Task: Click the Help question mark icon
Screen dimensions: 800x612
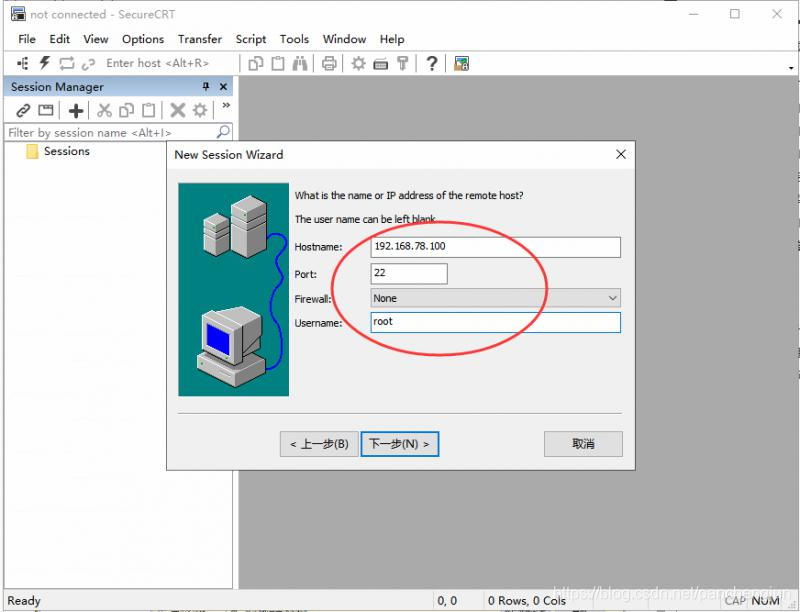Action: tap(432, 64)
